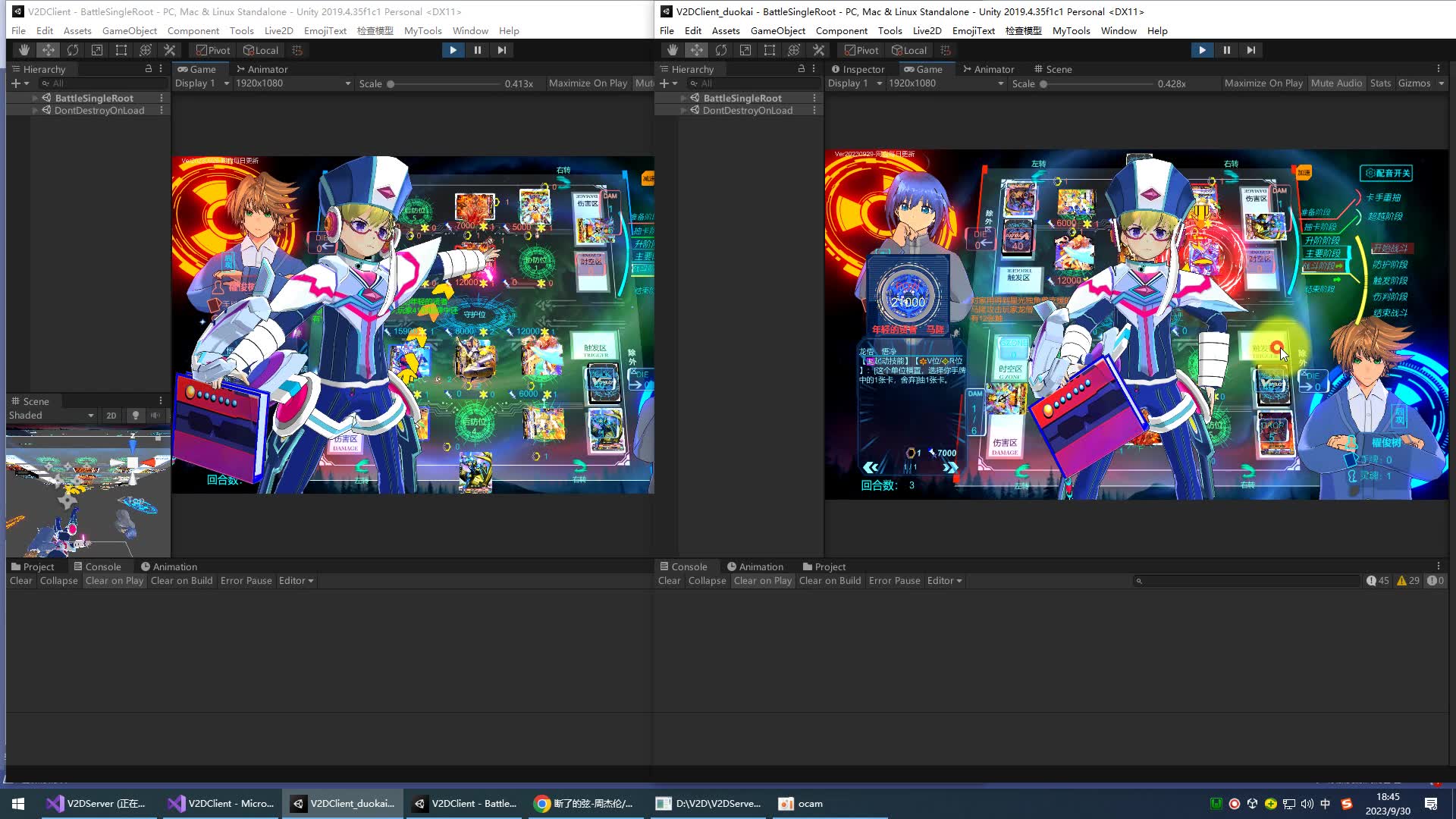
Task: Click Clear on Play button in right Console
Action: click(762, 580)
